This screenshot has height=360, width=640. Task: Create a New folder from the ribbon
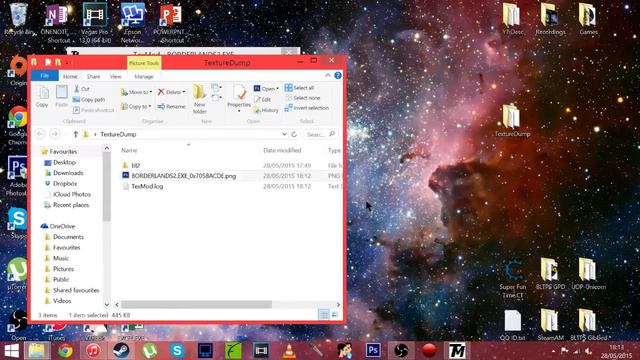point(200,99)
